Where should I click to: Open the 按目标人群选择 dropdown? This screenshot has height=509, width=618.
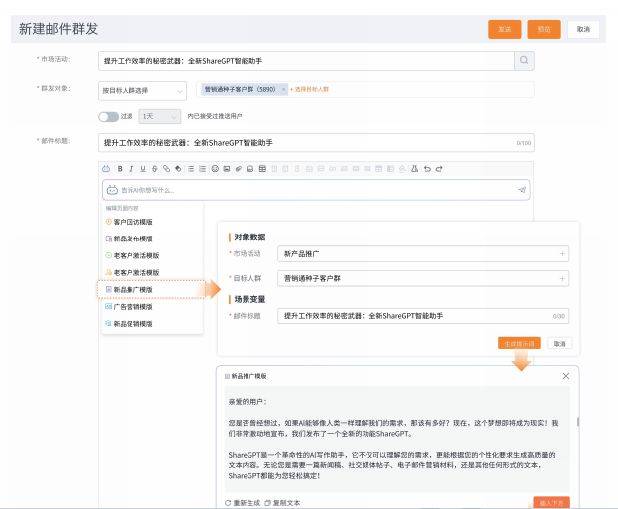click(142, 91)
